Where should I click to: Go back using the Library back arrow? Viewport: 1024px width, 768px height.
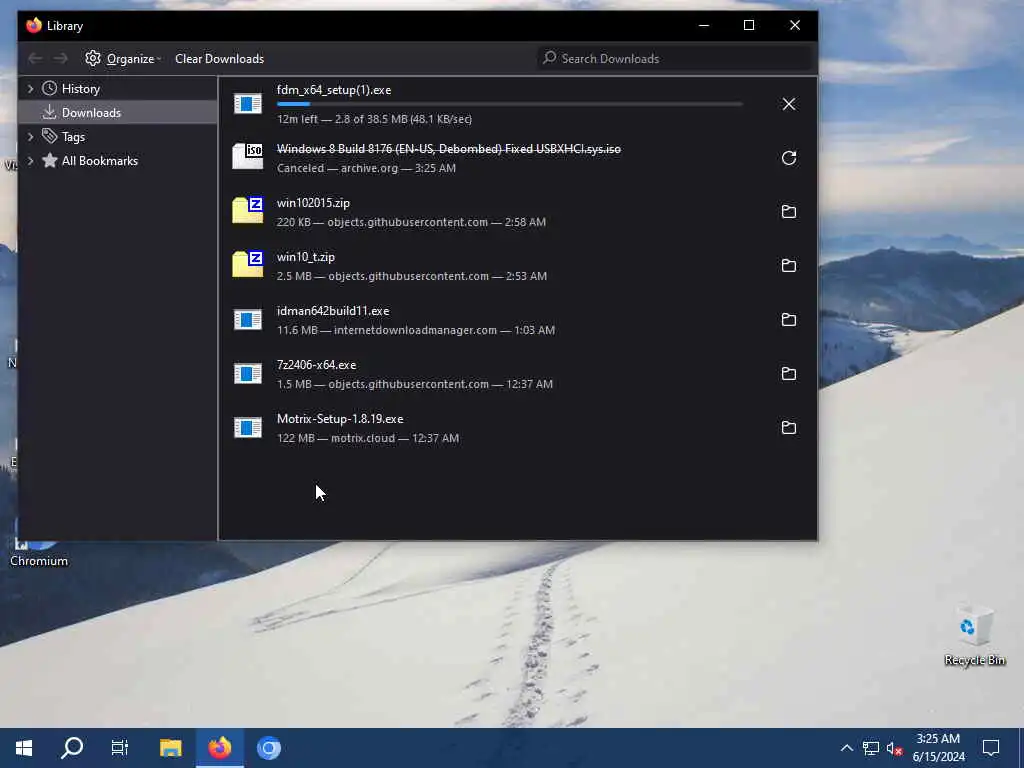pos(35,59)
